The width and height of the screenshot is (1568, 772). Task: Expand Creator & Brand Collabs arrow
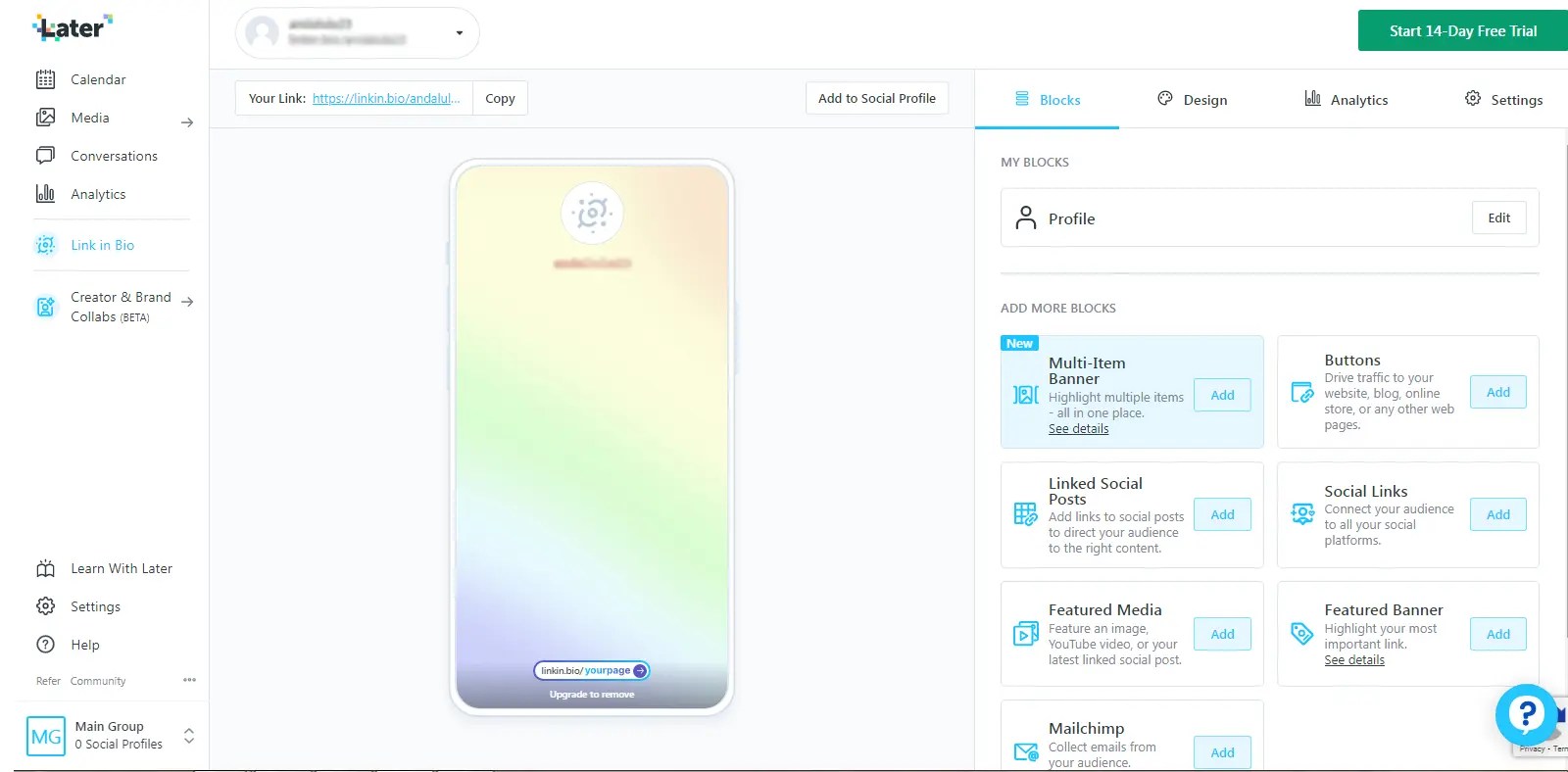187,302
